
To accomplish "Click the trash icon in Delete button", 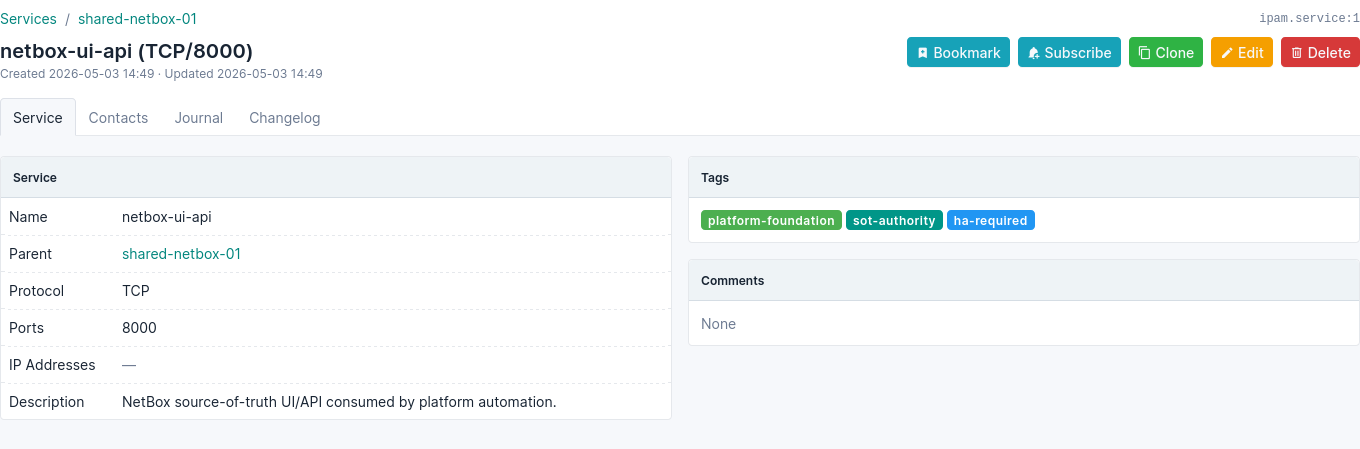I will click(x=1297, y=53).
